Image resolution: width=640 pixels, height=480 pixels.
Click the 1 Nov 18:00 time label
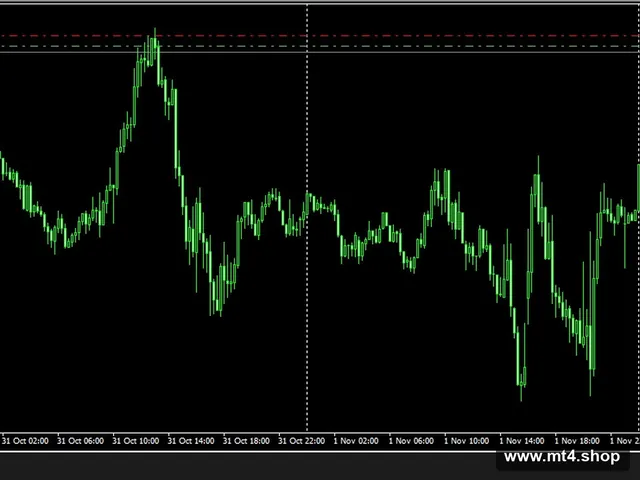click(x=577, y=441)
